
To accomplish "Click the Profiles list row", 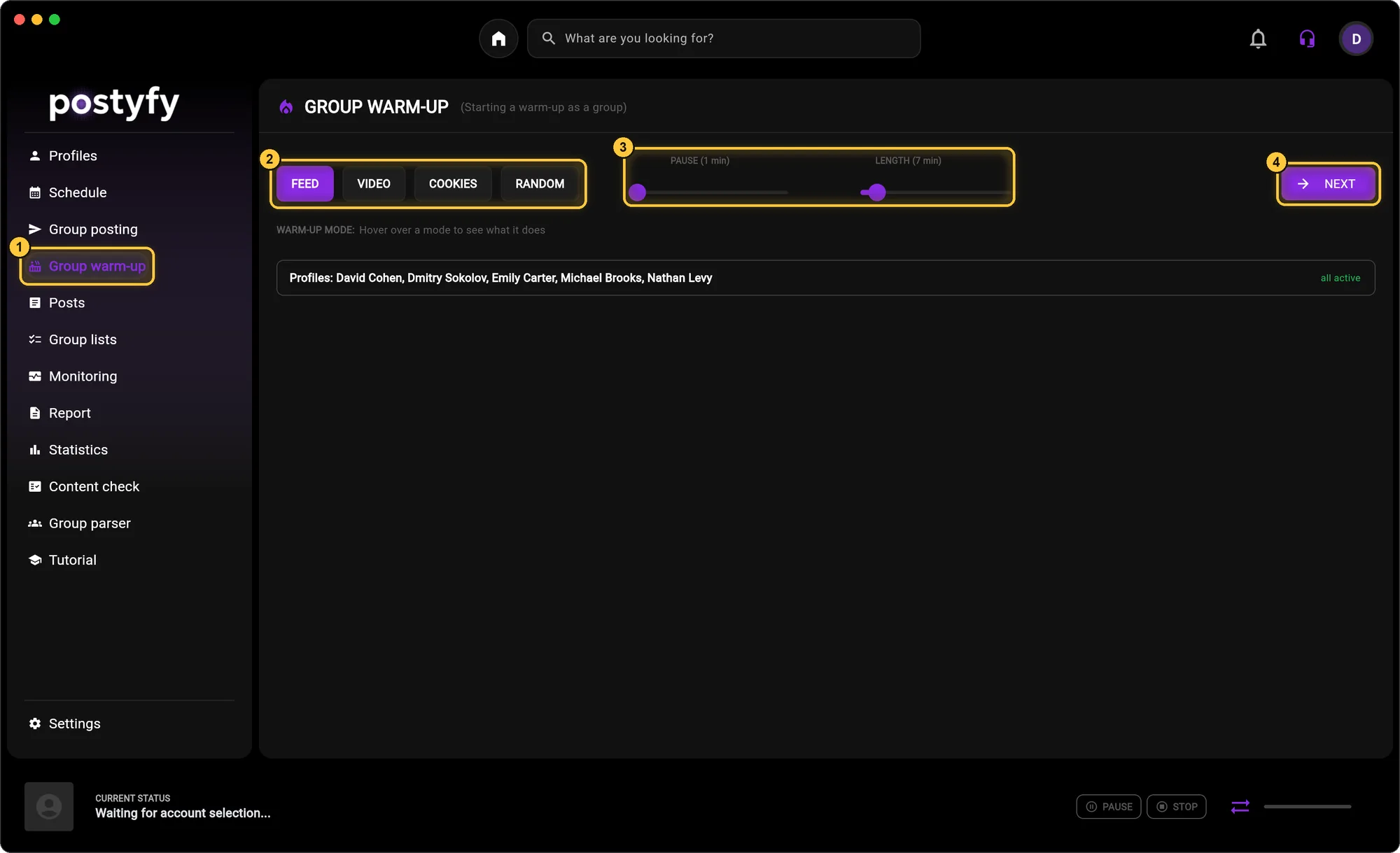I will (x=825, y=278).
